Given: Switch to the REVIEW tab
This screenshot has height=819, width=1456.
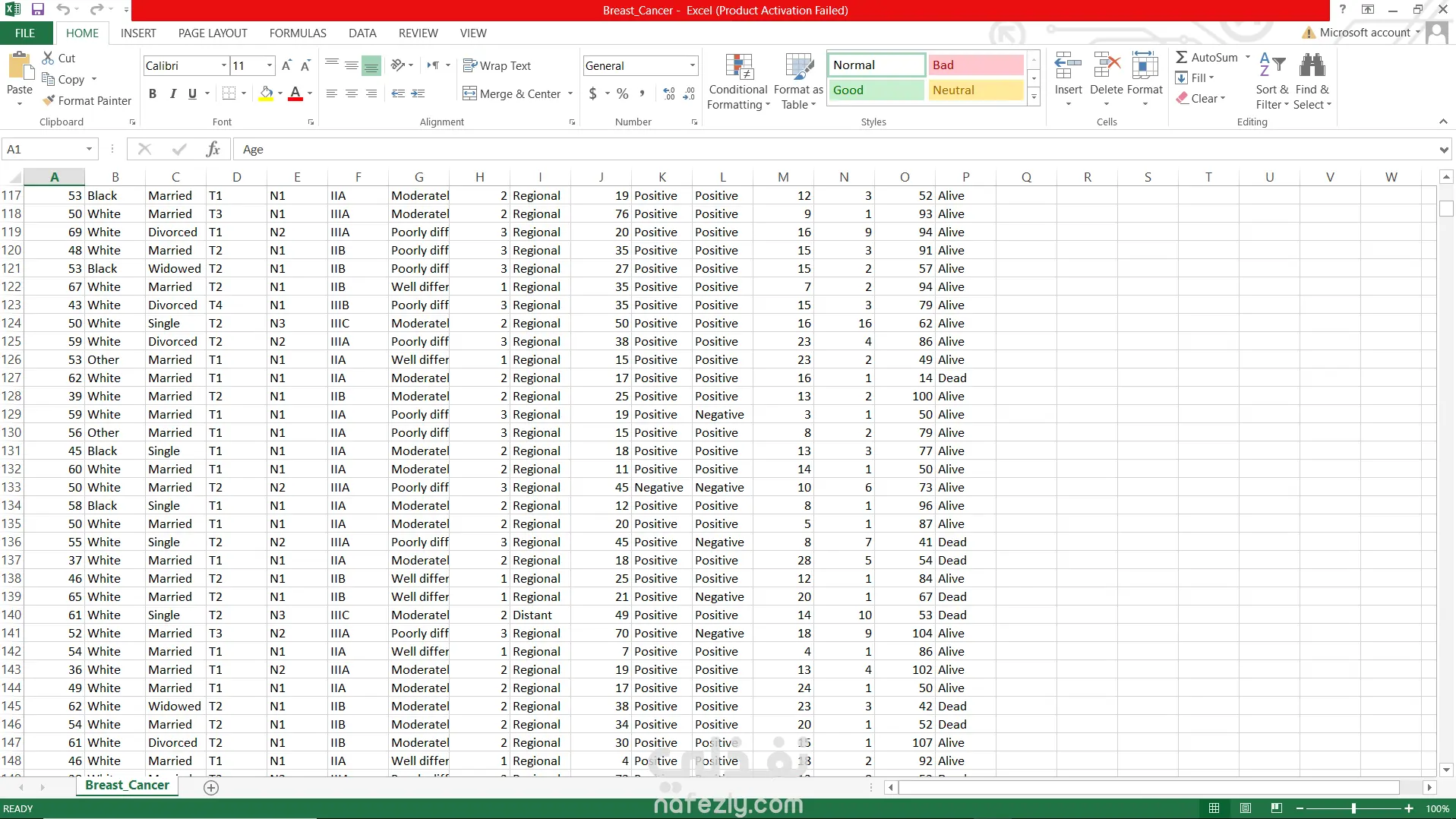Looking at the screenshot, I should click(418, 33).
